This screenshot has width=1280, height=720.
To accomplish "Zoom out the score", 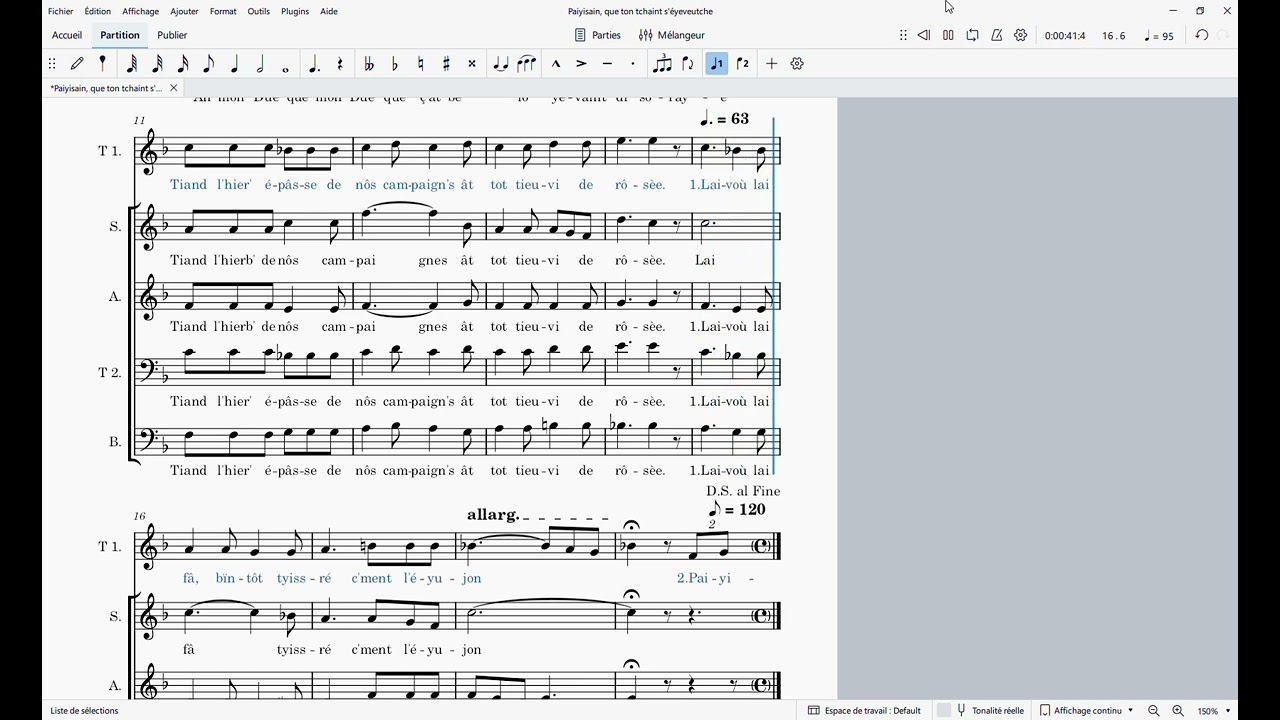I will (x=1154, y=711).
